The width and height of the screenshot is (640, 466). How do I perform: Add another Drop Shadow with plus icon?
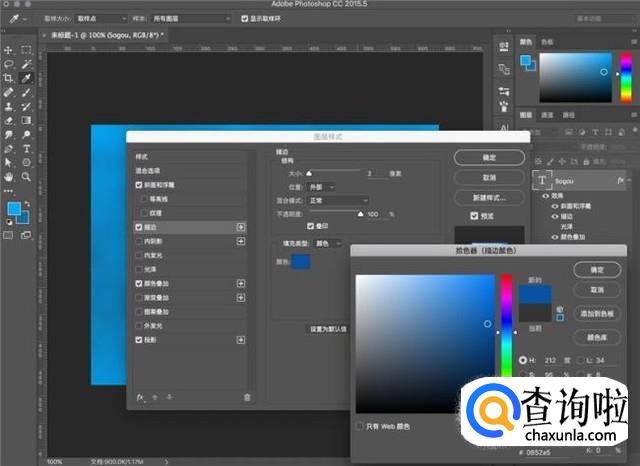(x=241, y=340)
